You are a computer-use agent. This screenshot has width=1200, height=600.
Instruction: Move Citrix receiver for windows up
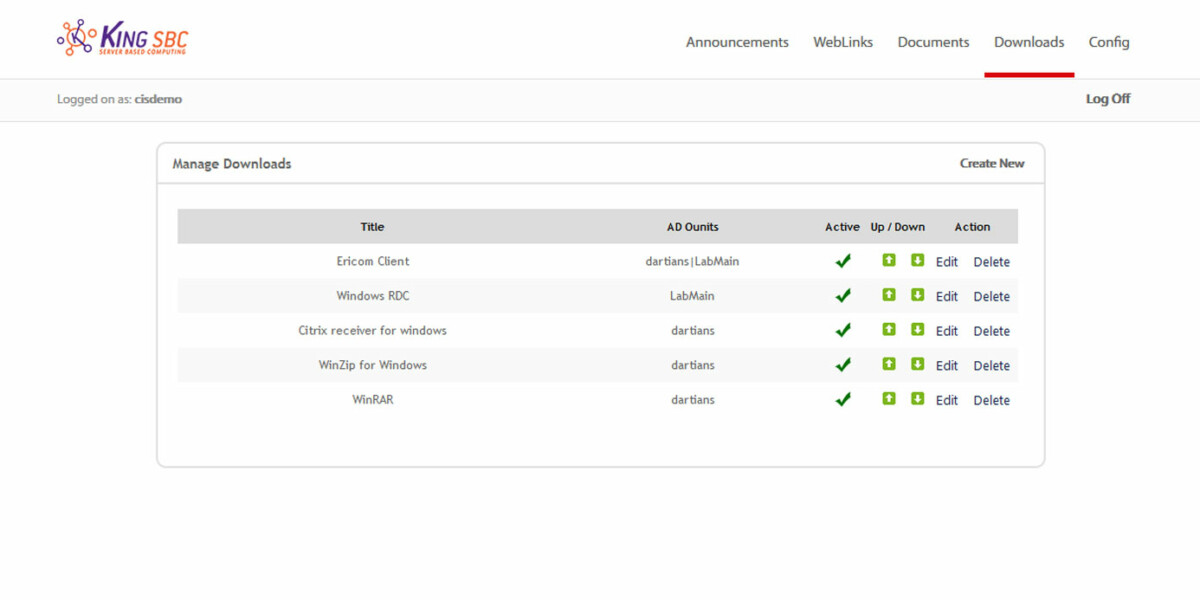(888, 330)
